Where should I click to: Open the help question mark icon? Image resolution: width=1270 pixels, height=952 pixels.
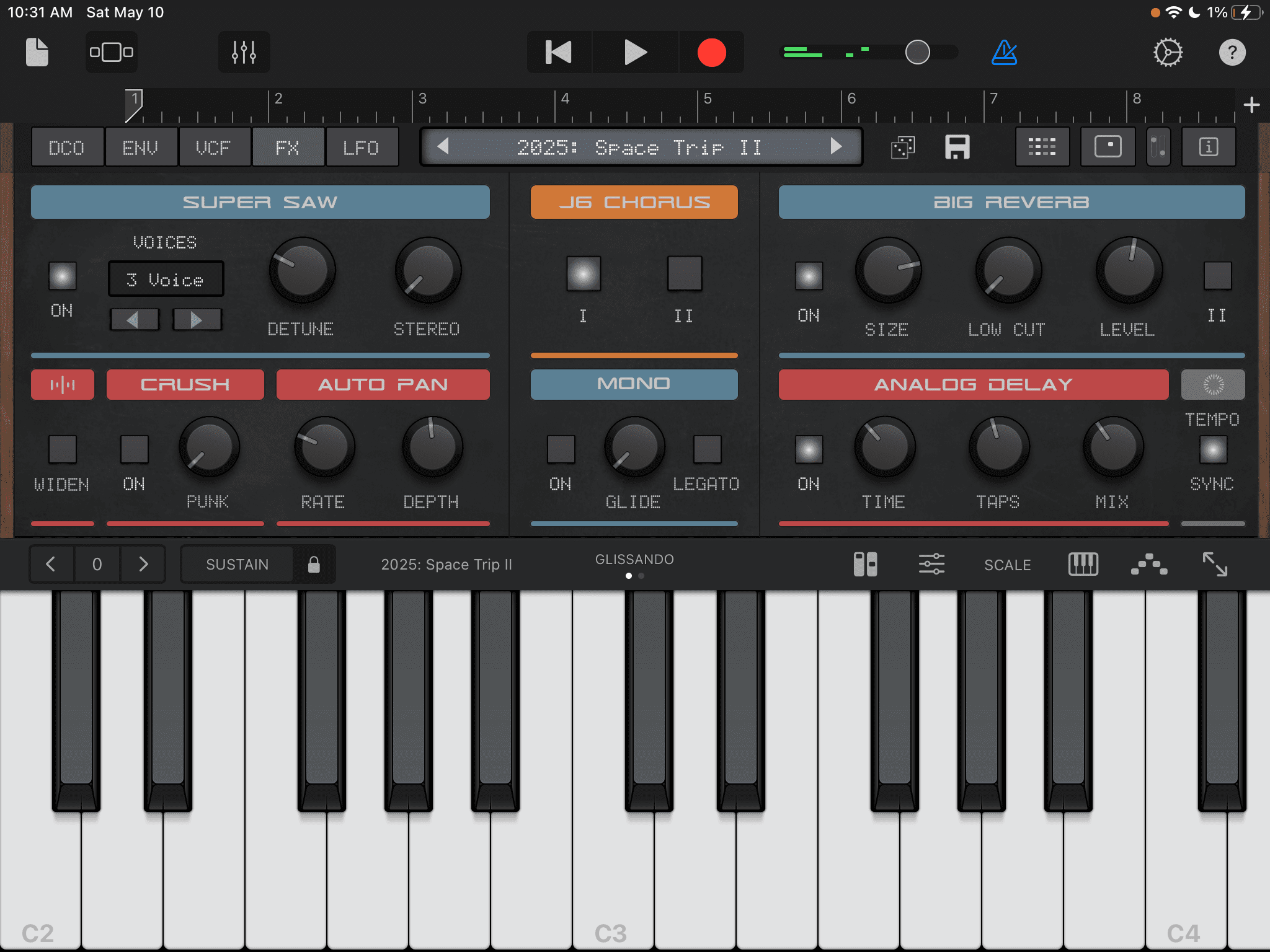pyautogui.click(x=1232, y=52)
